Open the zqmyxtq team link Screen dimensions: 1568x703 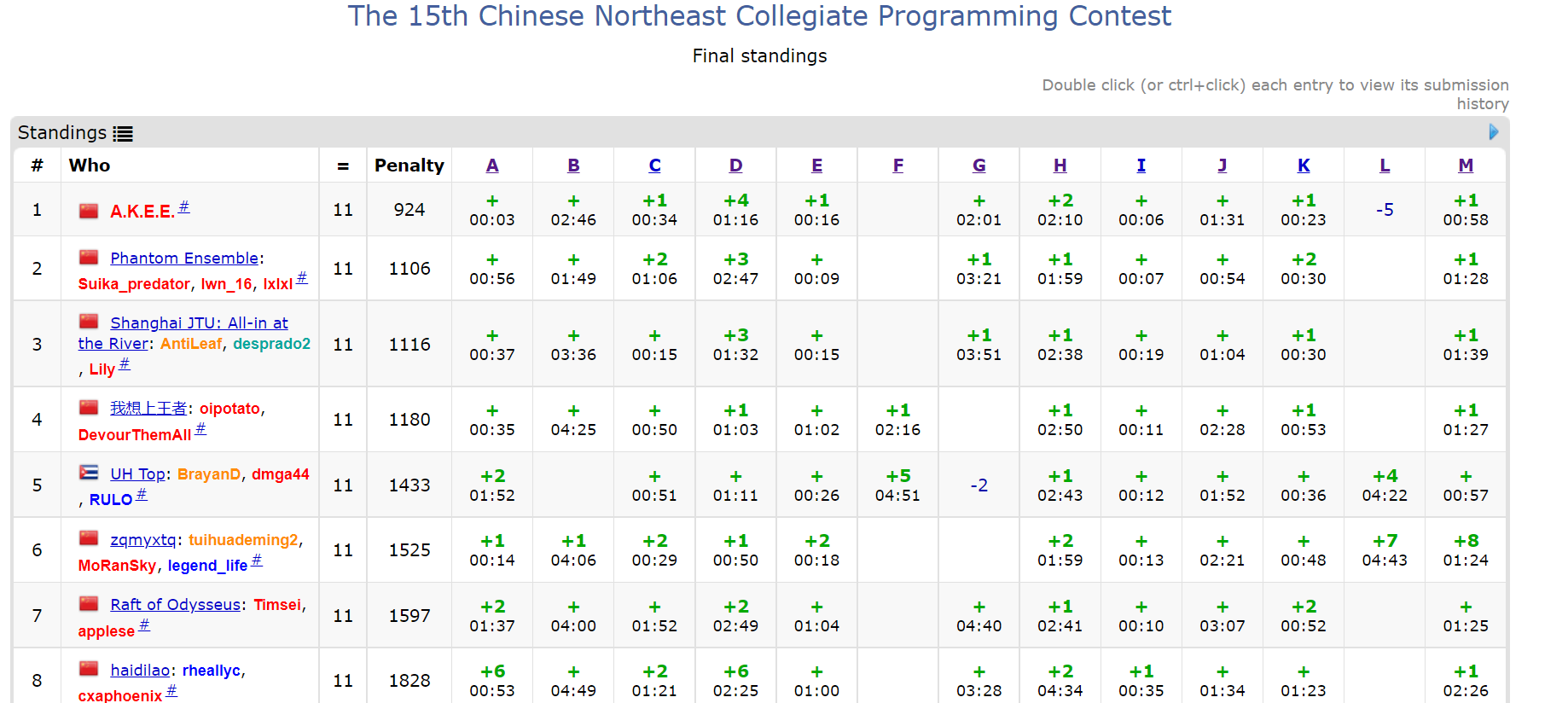tap(142, 540)
